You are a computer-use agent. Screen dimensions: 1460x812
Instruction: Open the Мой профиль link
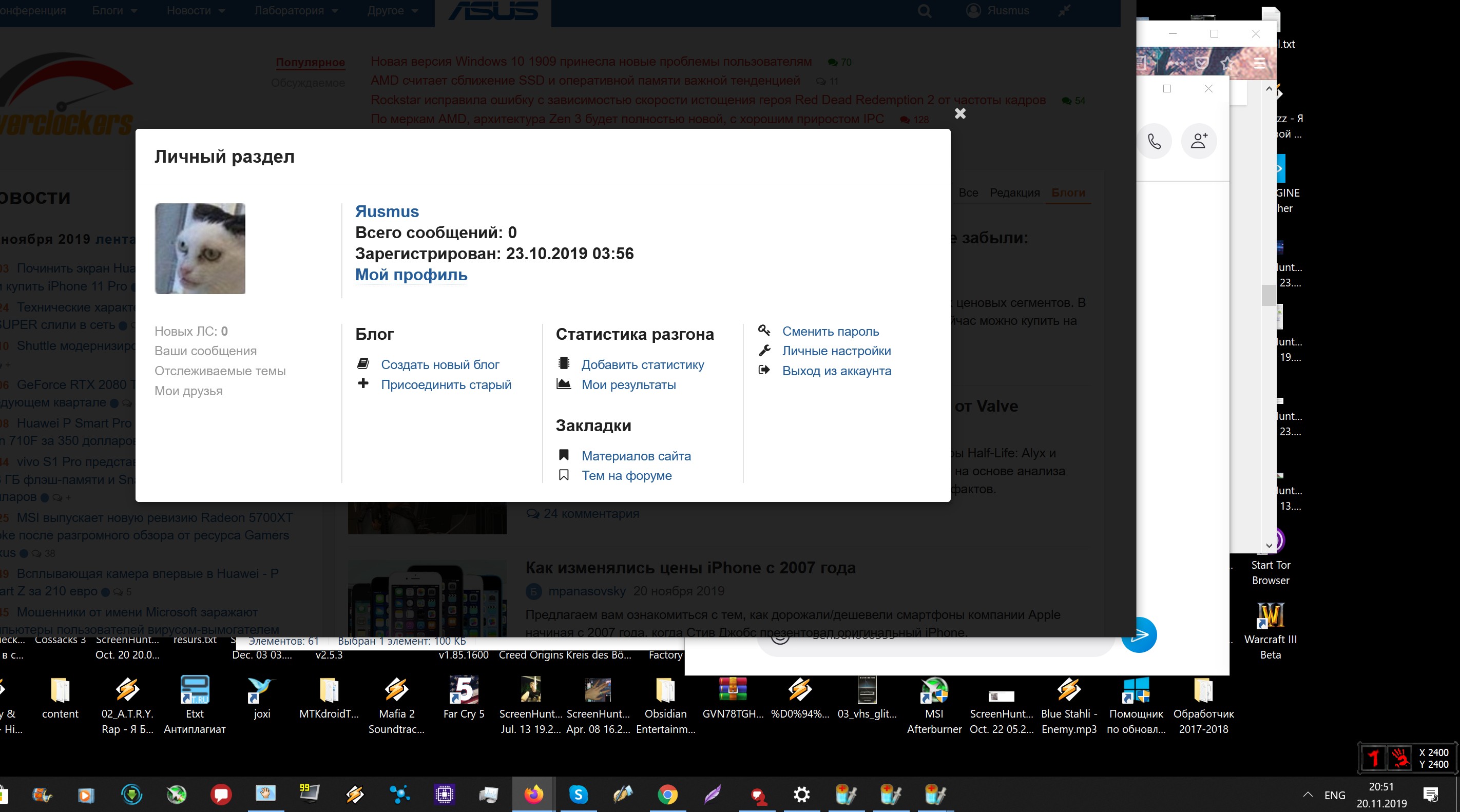click(411, 275)
